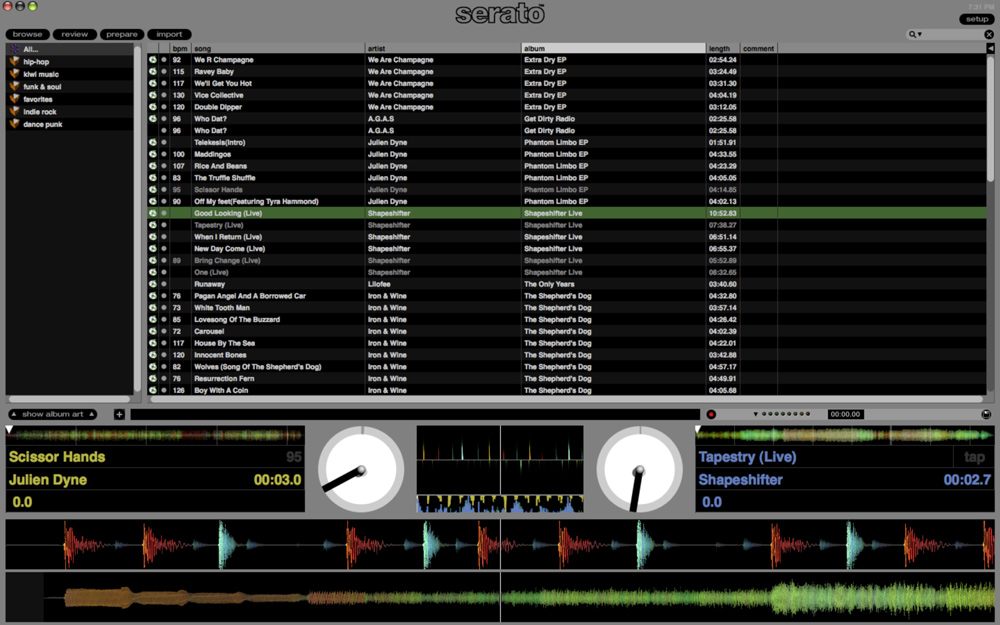Click the right virtual deck platter
Screen dimensions: 1000x625
tap(640, 469)
